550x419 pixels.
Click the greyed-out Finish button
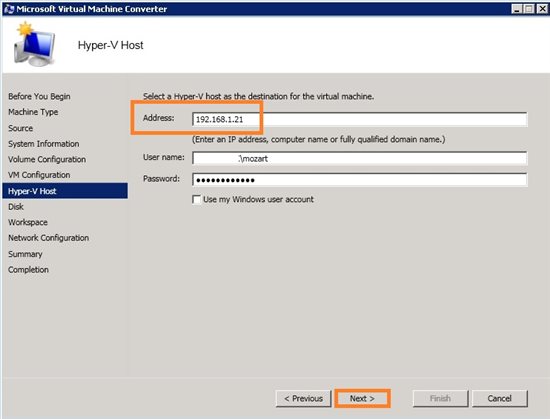(x=441, y=399)
